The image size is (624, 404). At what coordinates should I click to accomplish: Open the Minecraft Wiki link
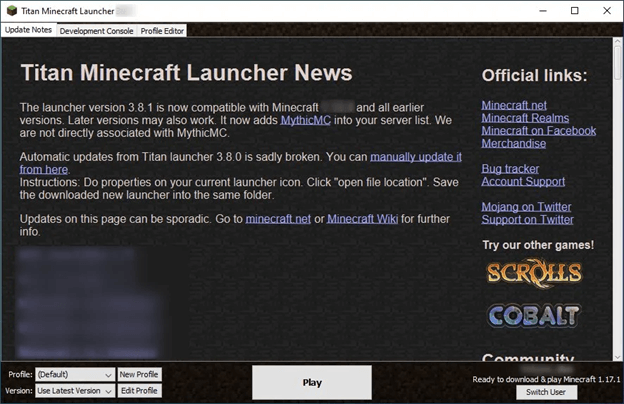(362, 219)
